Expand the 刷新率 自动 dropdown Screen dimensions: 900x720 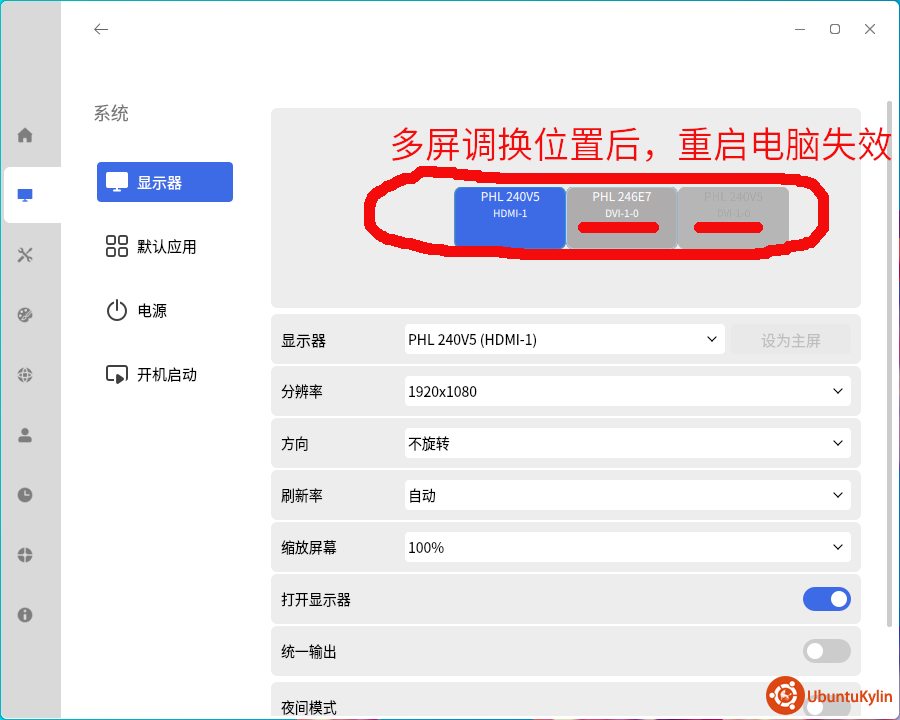[627, 495]
